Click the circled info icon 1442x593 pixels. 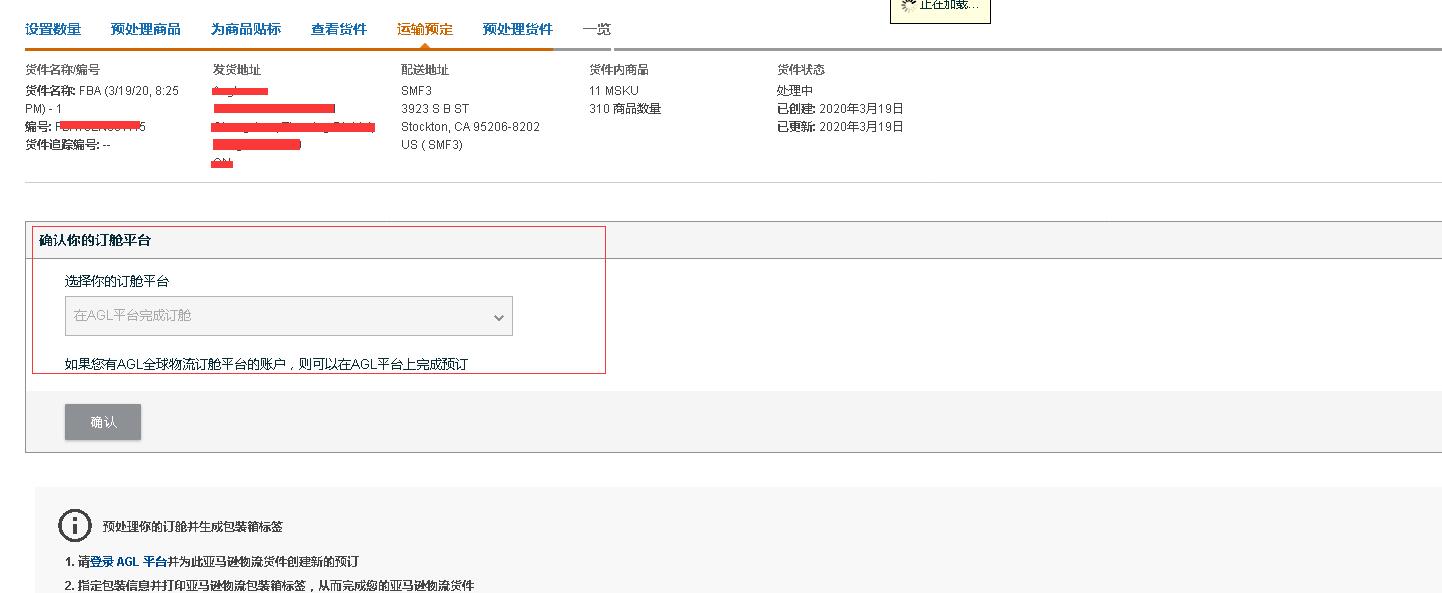pyautogui.click(x=74, y=525)
